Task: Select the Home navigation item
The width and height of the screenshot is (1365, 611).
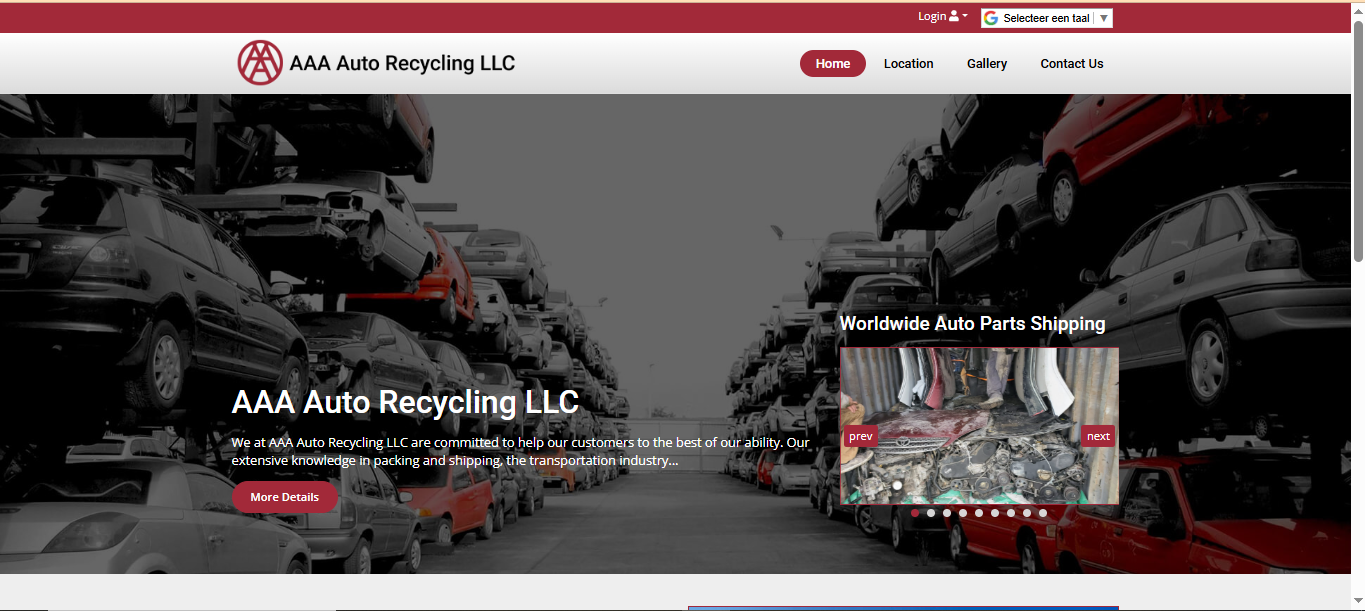Action: [x=832, y=64]
